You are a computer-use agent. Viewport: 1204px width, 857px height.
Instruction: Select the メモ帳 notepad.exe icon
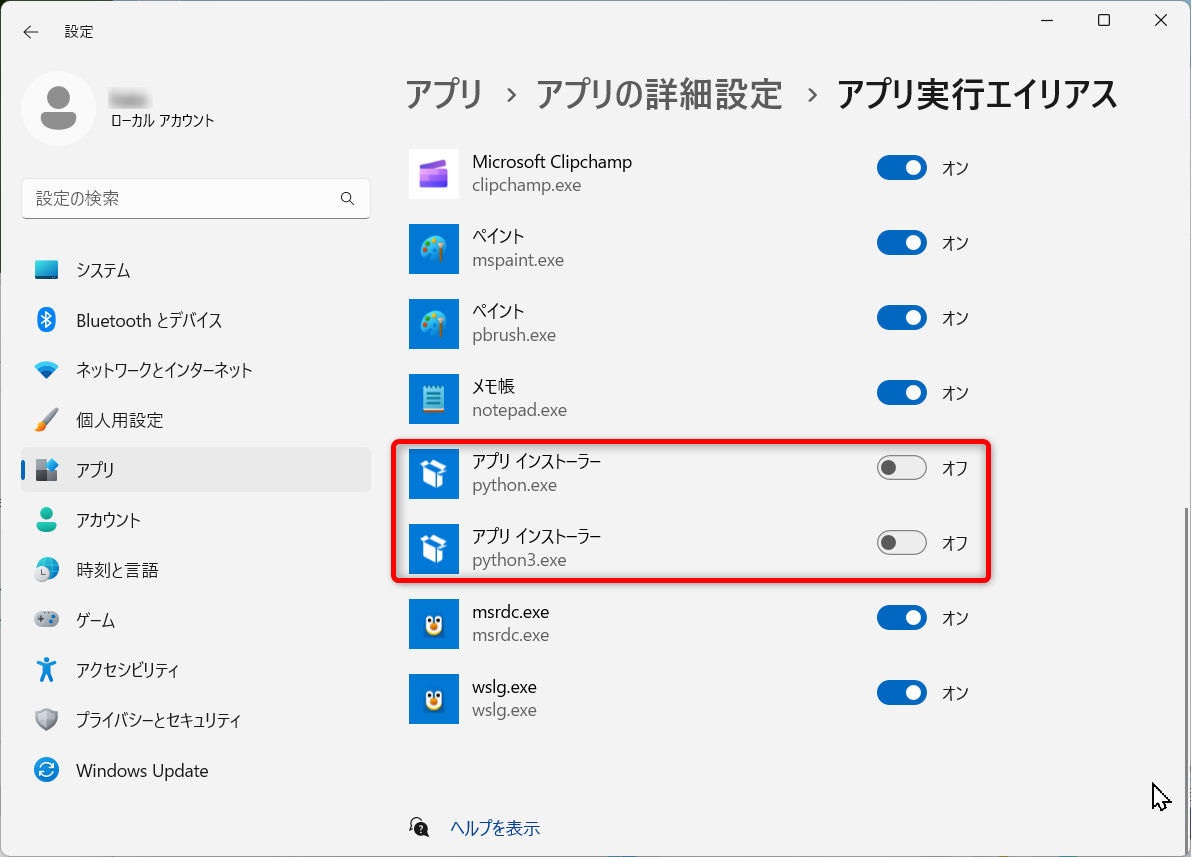tap(433, 398)
